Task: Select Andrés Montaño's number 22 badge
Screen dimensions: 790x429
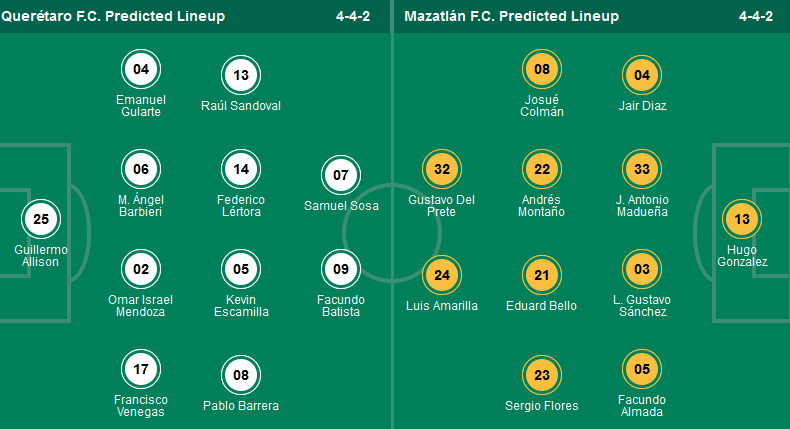Action: (543, 170)
